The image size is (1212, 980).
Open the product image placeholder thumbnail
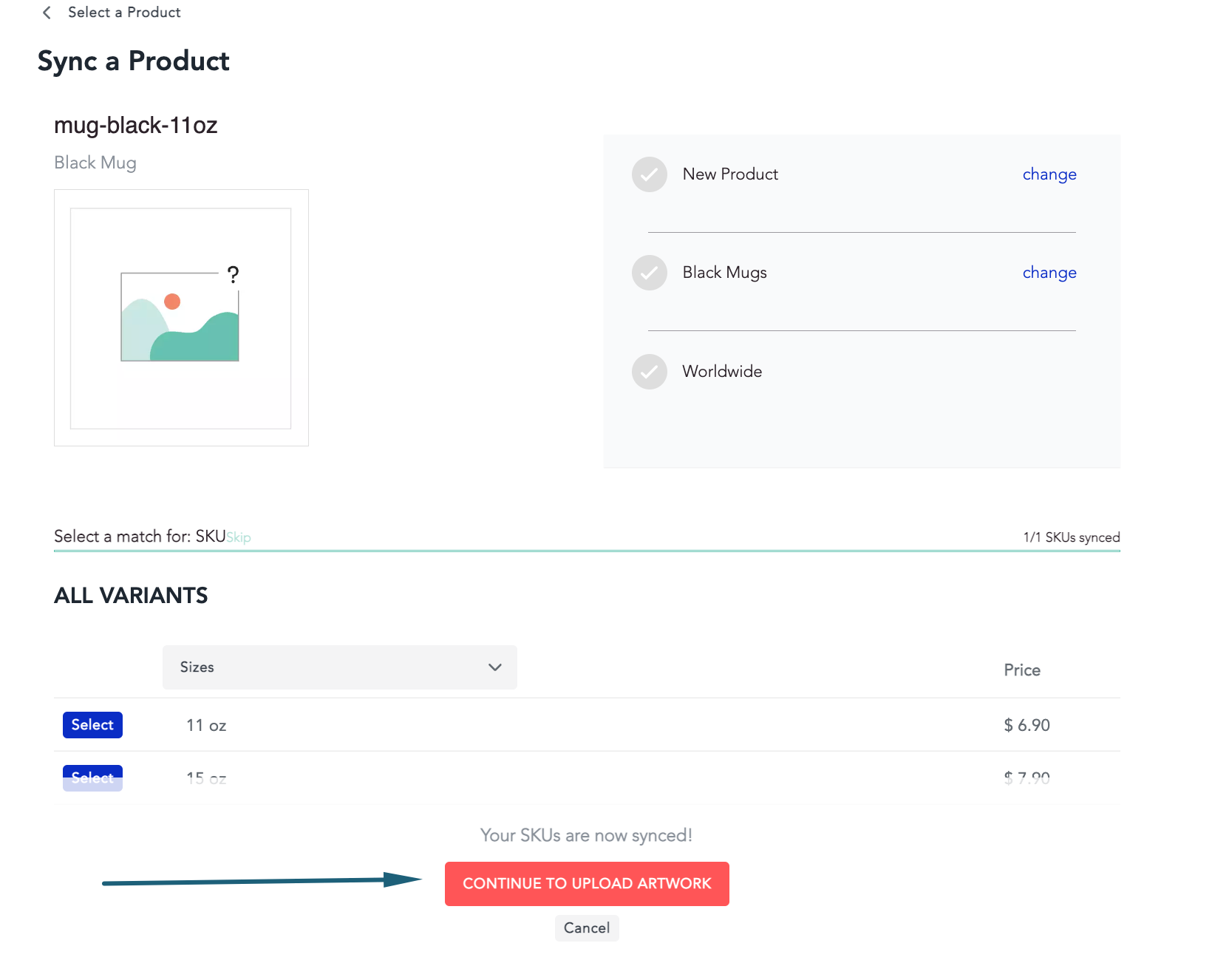(181, 318)
